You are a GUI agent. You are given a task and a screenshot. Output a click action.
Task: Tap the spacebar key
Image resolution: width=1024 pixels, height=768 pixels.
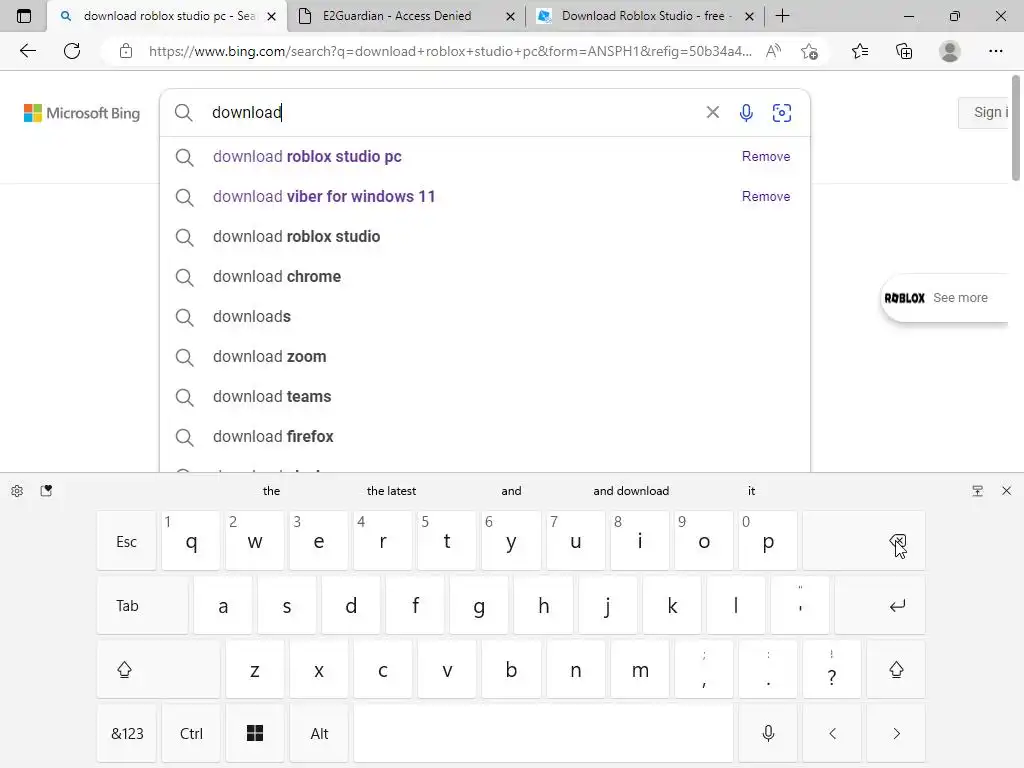point(543,733)
